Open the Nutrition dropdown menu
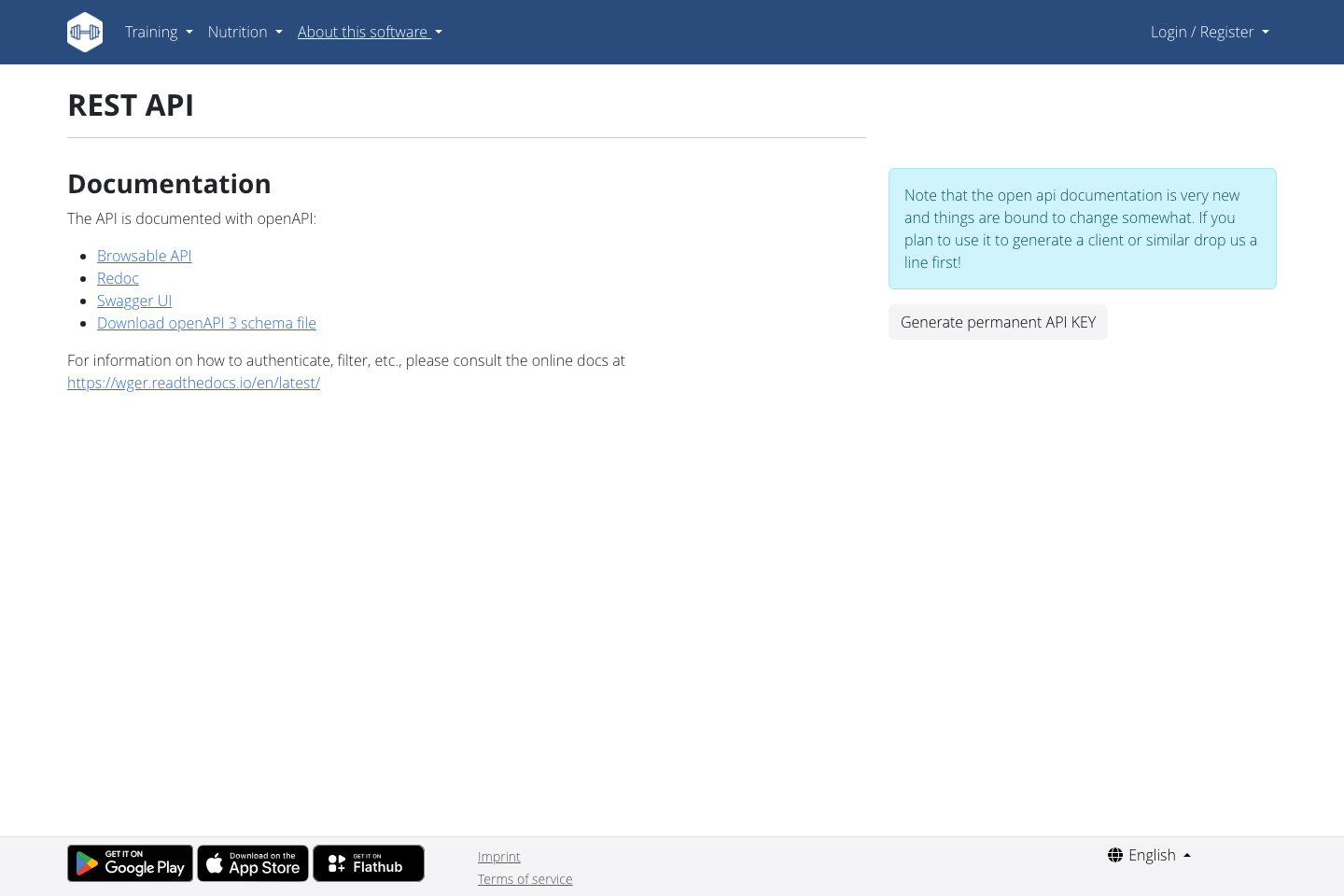Viewport: 1344px width, 896px height. tap(245, 32)
